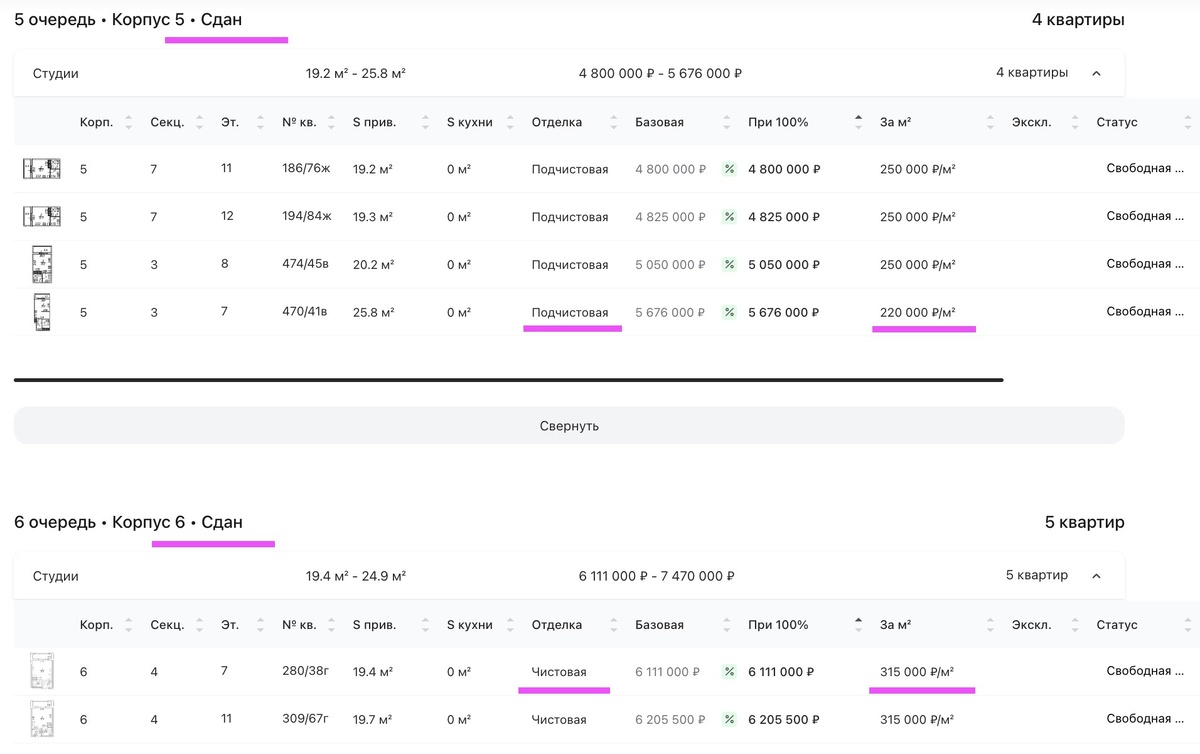1200x754 pixels.
Task: View floor plan thumbnail for apartment 309/67г
Action: (x=42, y=719)
